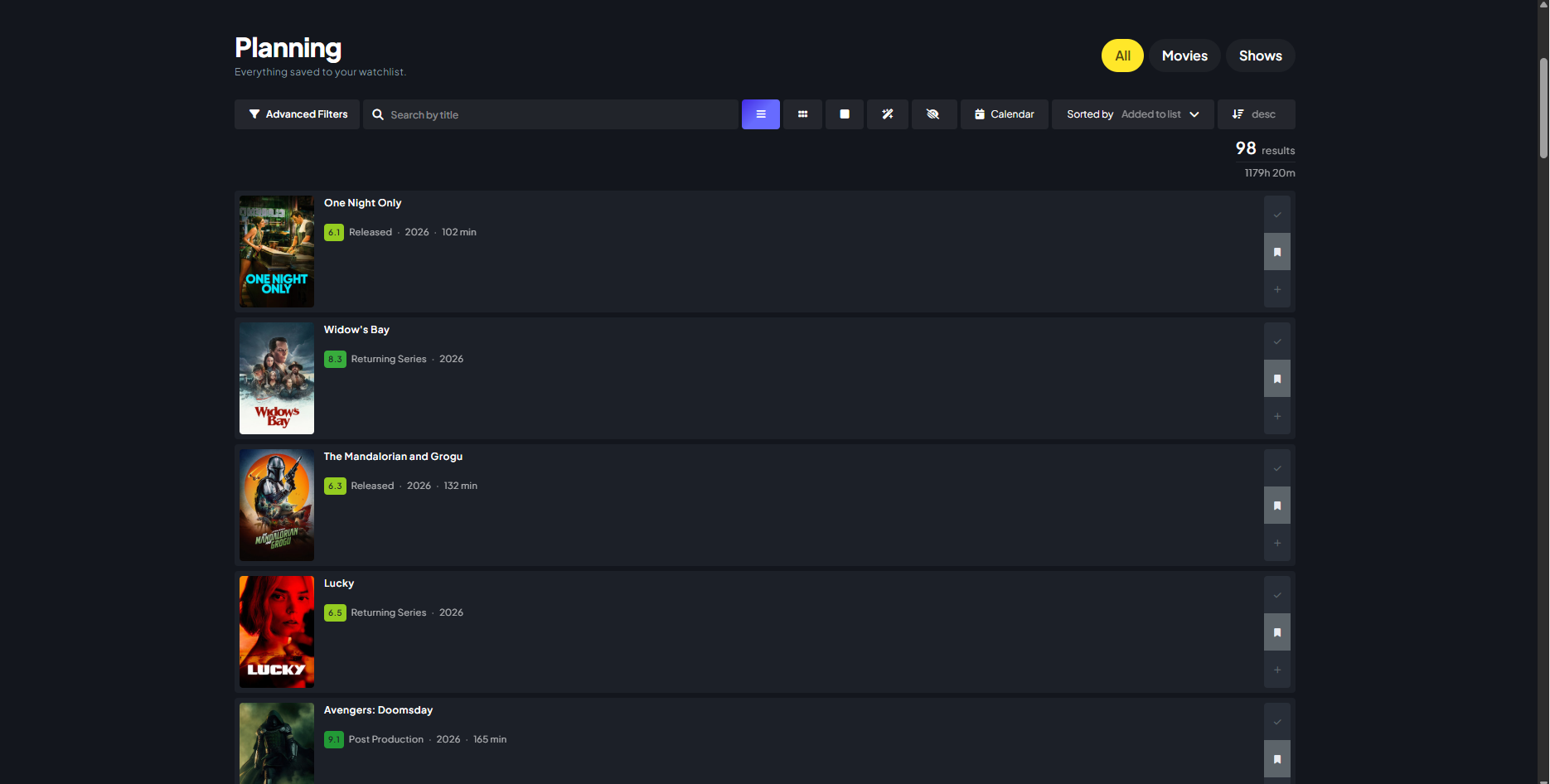Focus the Search by title field
Screen dimensions: 1550x784
click(x=550, y=114)
